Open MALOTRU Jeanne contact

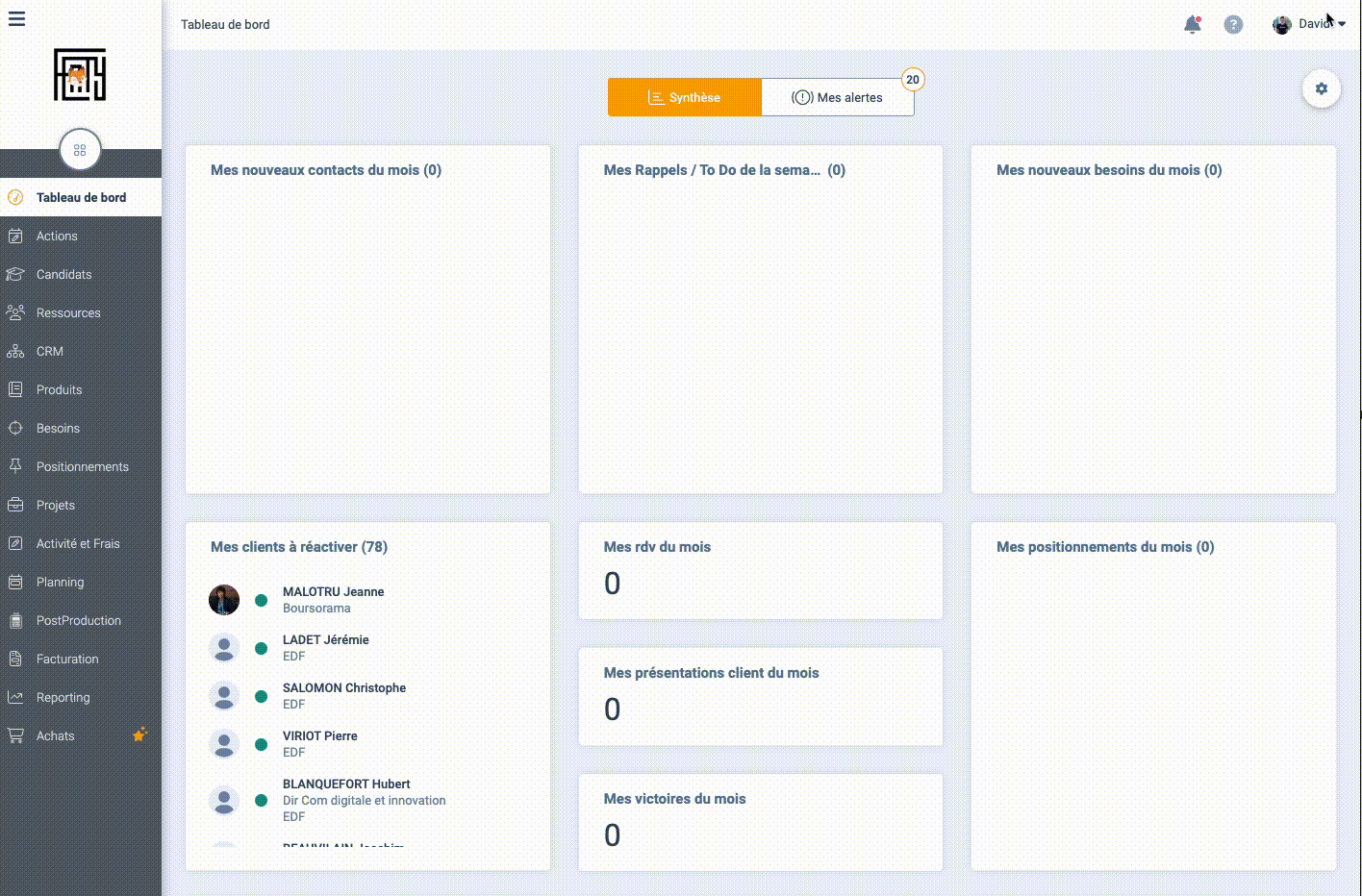tap(333, 592)
